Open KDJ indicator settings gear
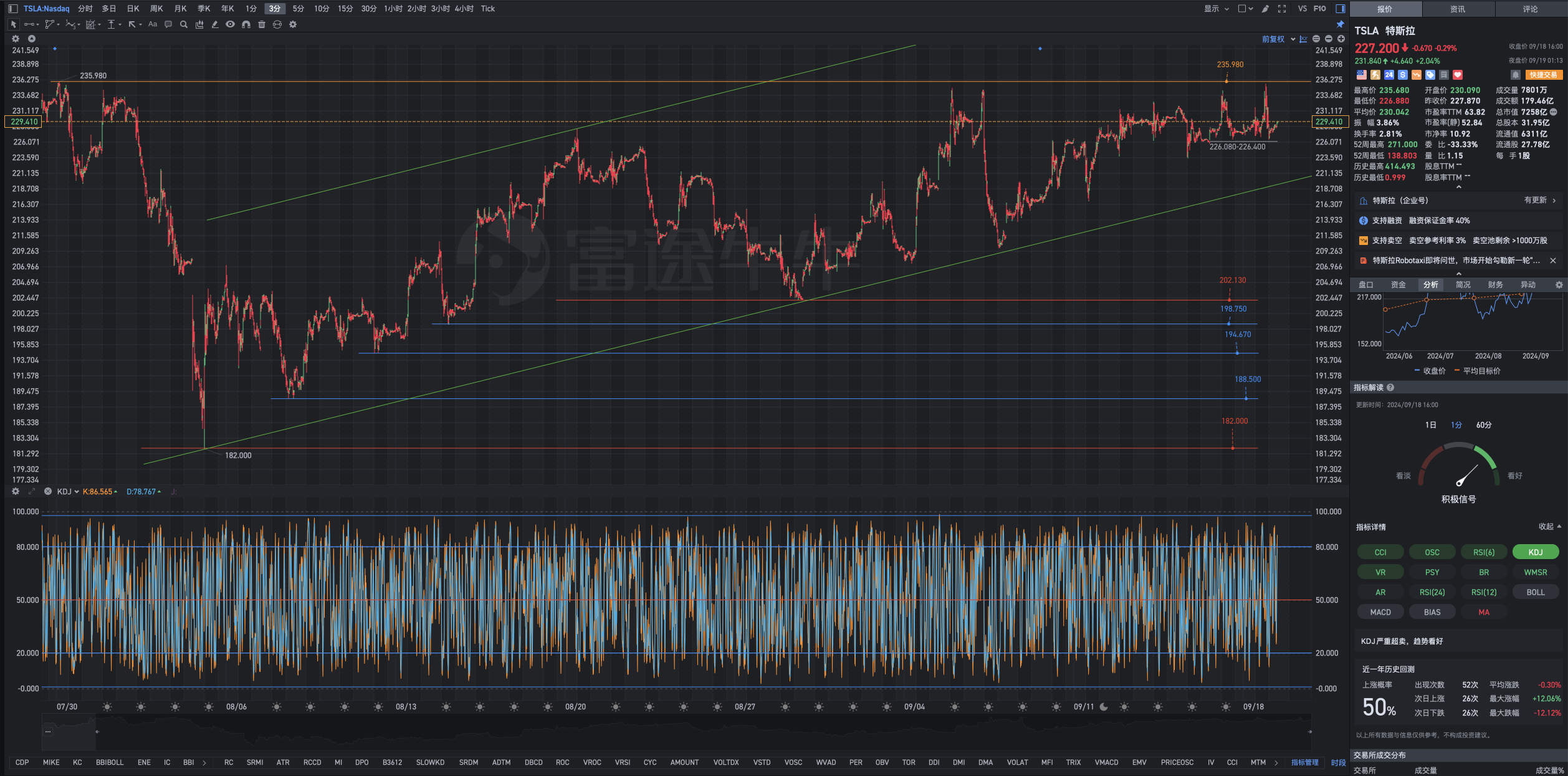This screenshot has width=1568, height=776. coord(16,491)
